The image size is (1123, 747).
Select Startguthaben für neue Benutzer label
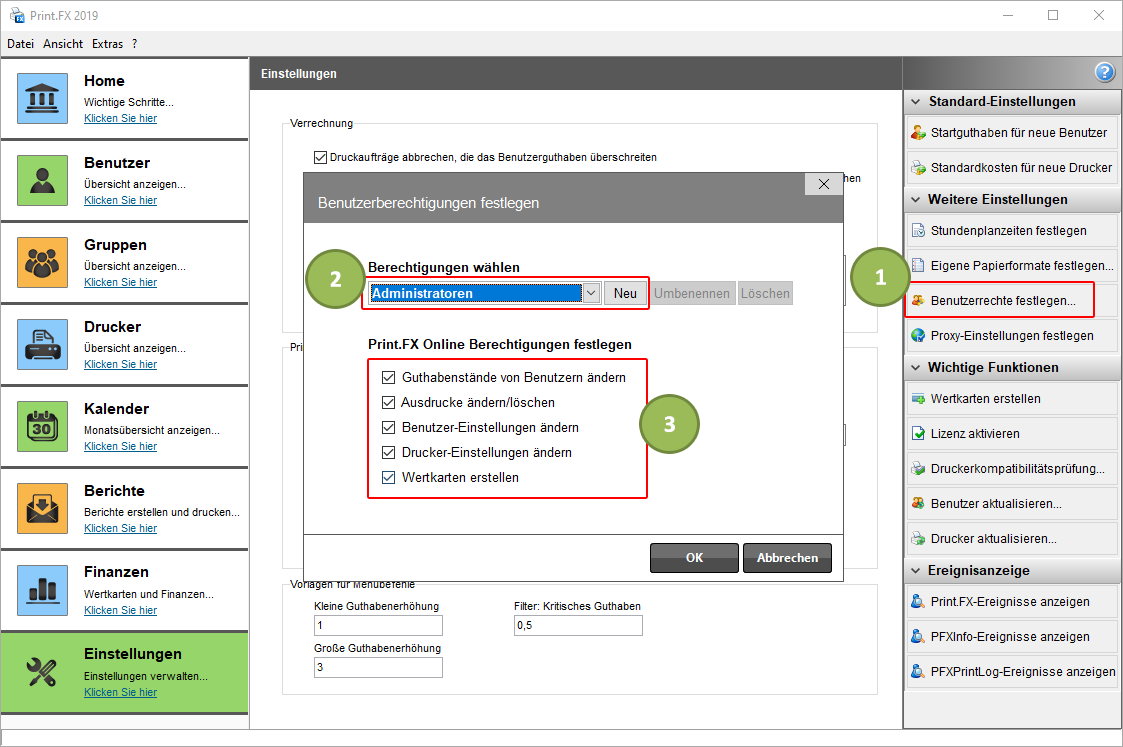[x=1018, y=132]
